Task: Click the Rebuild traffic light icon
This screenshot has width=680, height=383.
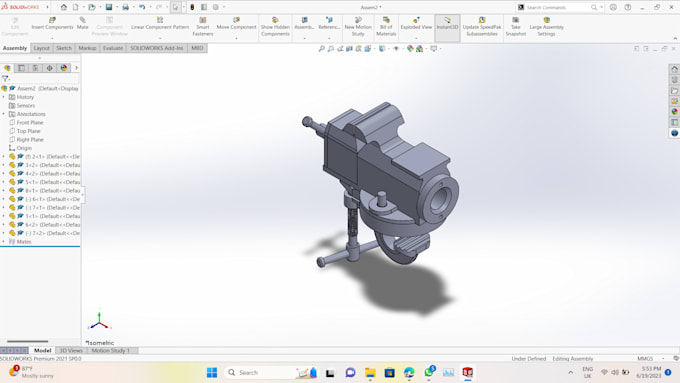Action: tap(192, 7)
